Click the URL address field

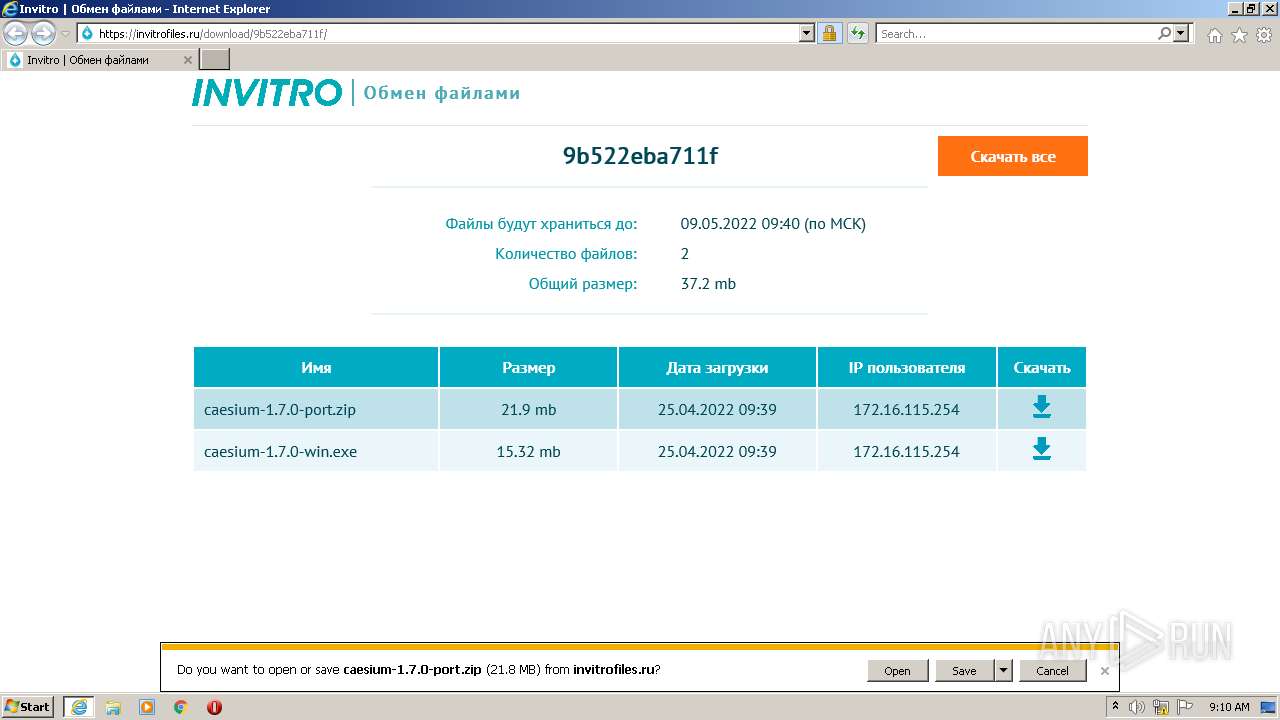(x=447, y=33)
